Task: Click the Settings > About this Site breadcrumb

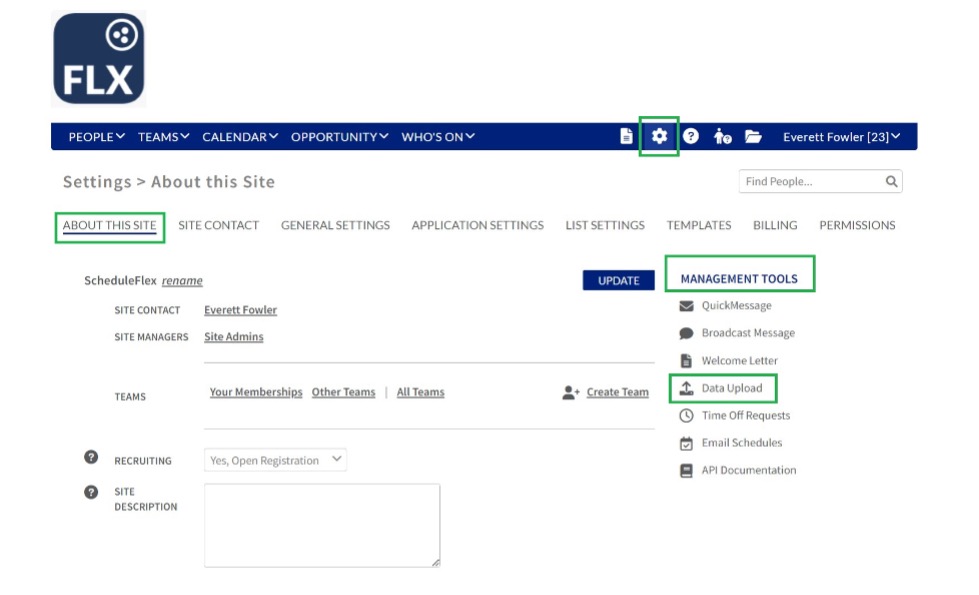Action: click(x=169, y=182)
